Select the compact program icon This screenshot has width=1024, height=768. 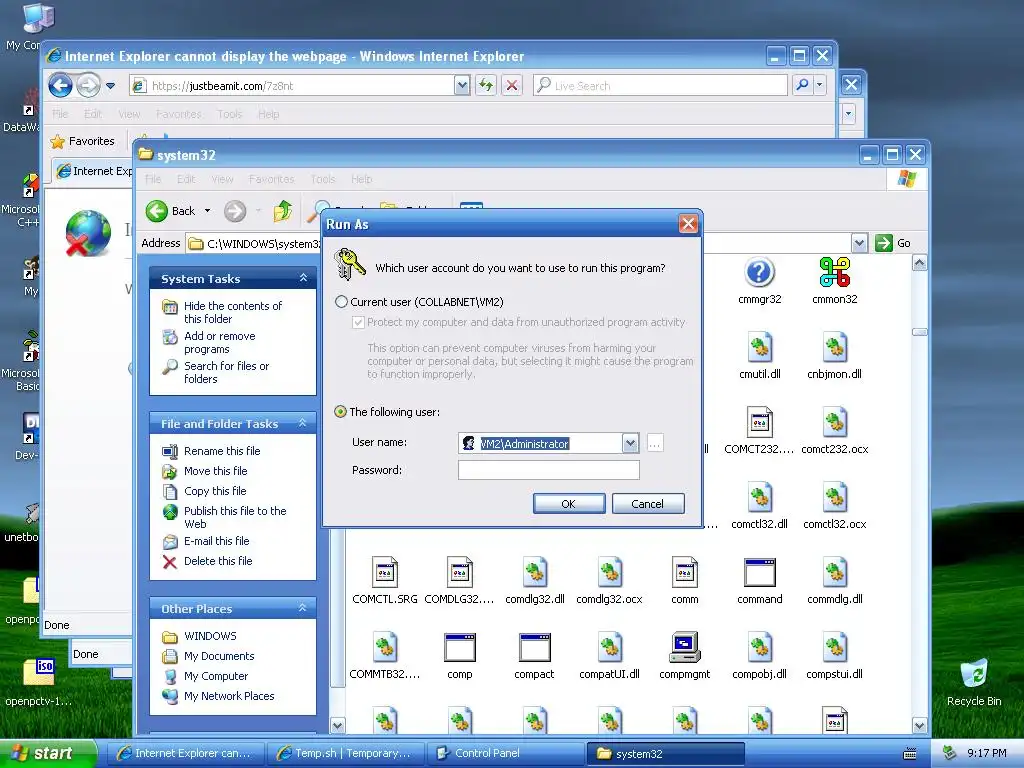pyautogui.click(x=534, y=648)
